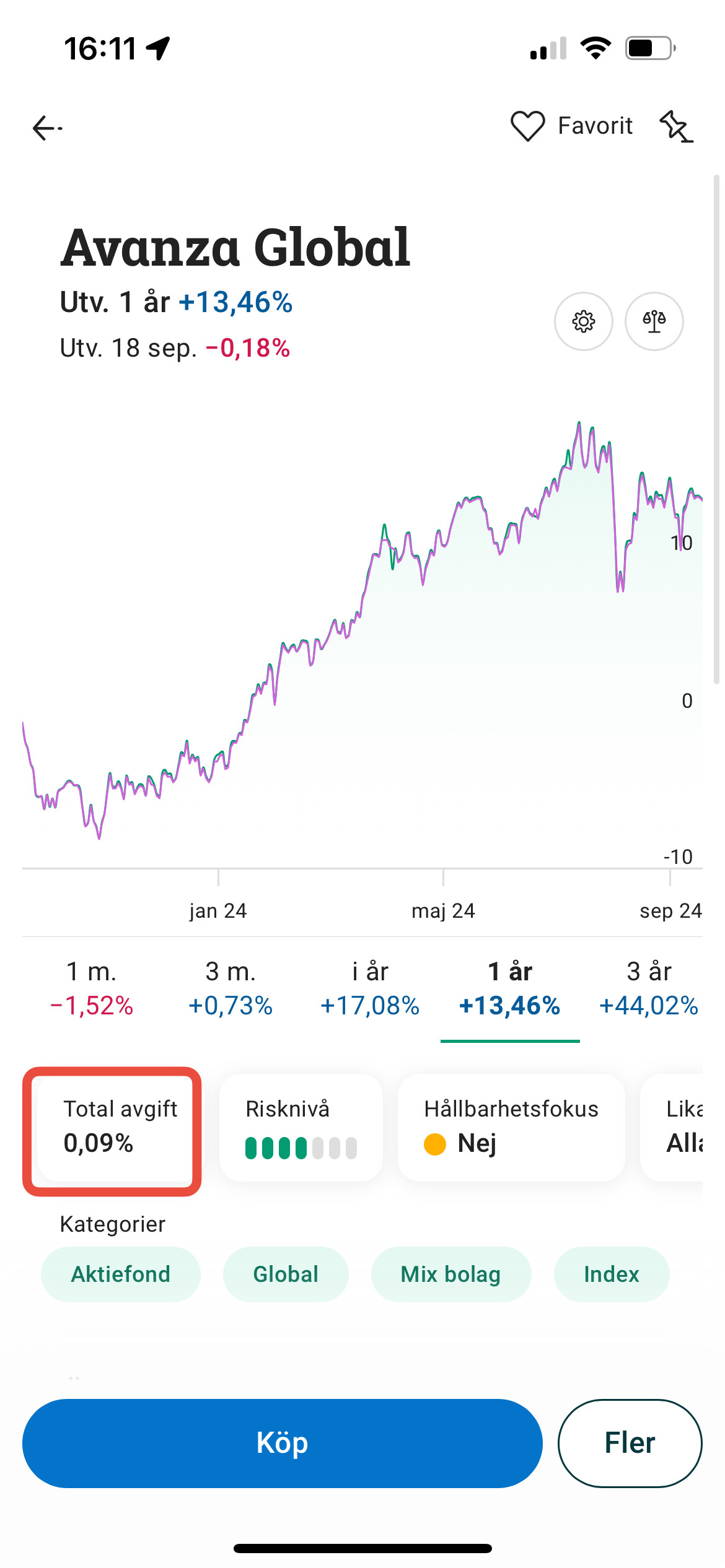The image size is (725, 1568).
Task: Tap the location arrow in status bar
Action: (x=159, y=48)
